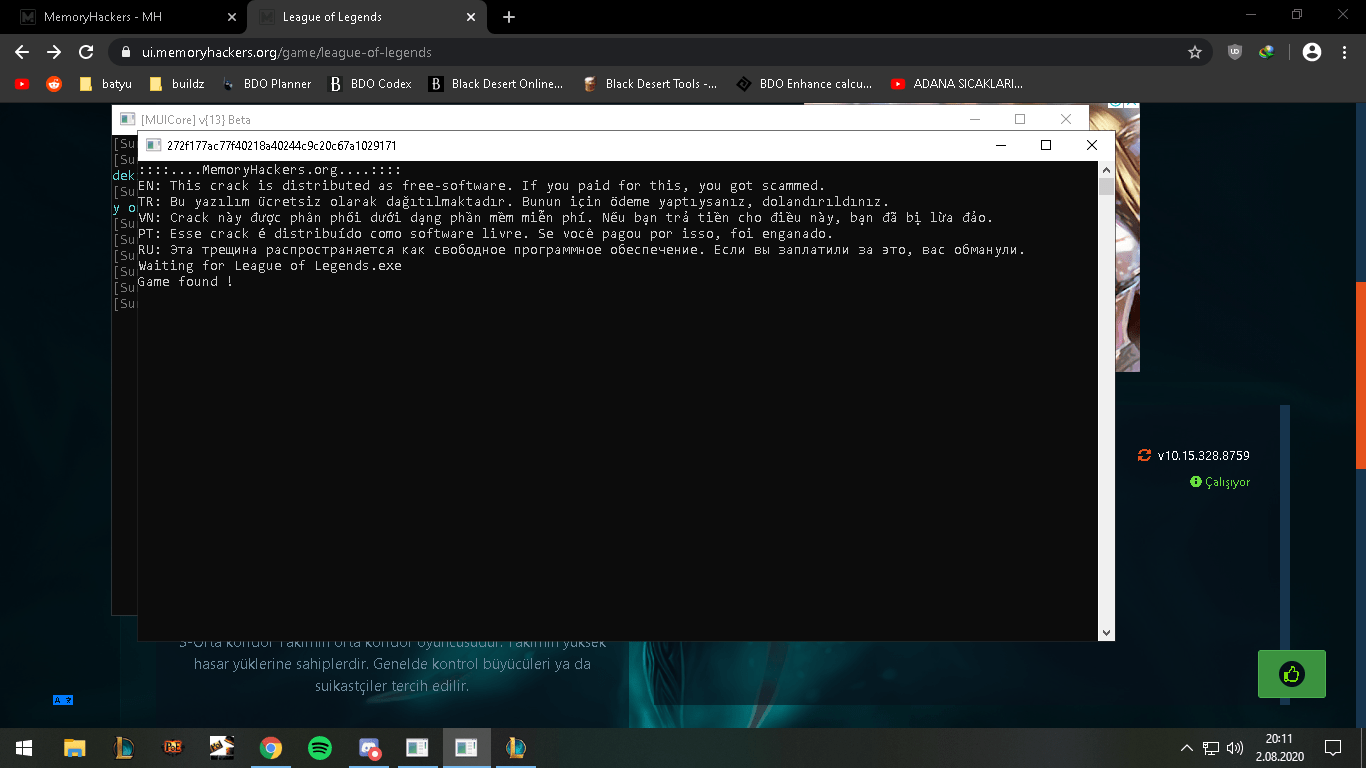Click the 'Waiting for League of Legends.exe' line
The height and width of the screenshot is (768, 1366).
tap(270, 266)
